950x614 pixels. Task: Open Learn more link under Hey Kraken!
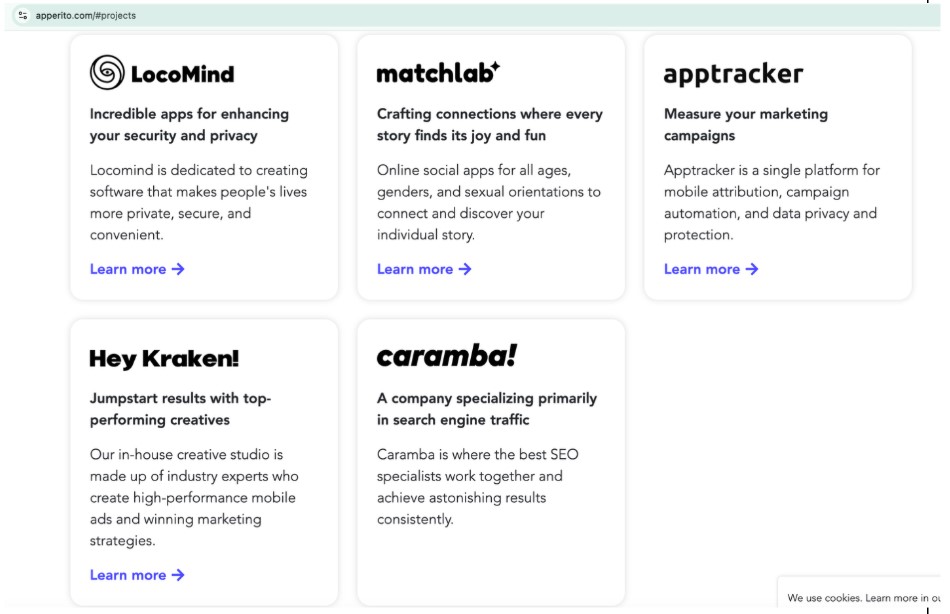[128, 575]
